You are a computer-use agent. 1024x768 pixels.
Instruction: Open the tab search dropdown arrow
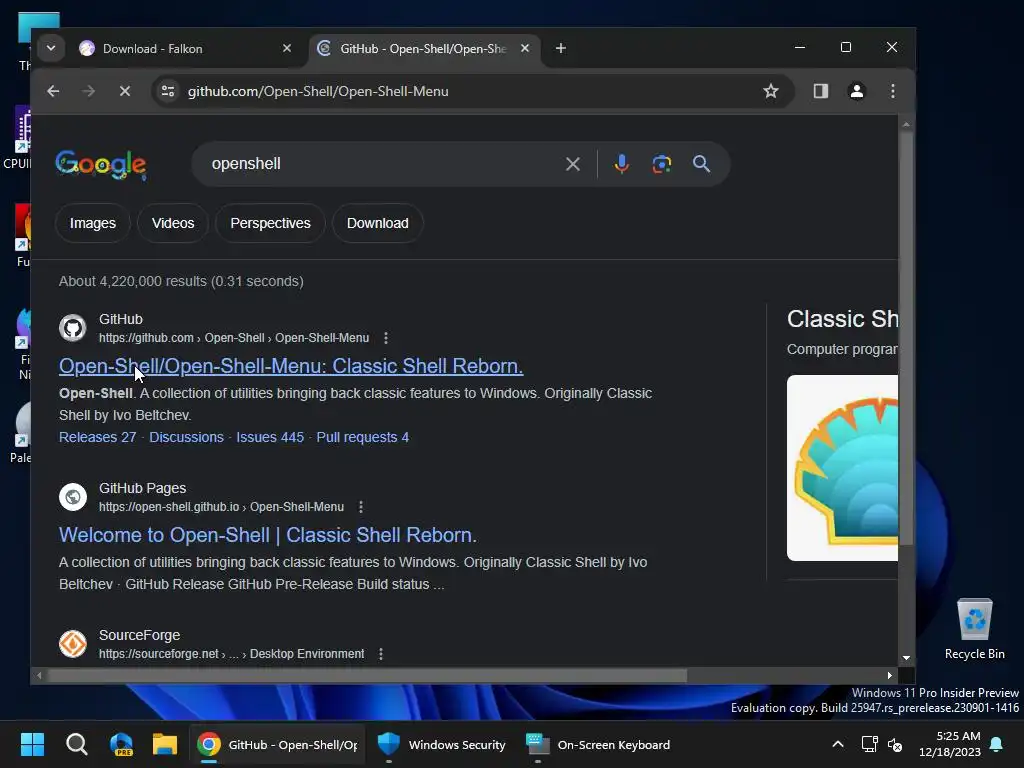(51, 48)
